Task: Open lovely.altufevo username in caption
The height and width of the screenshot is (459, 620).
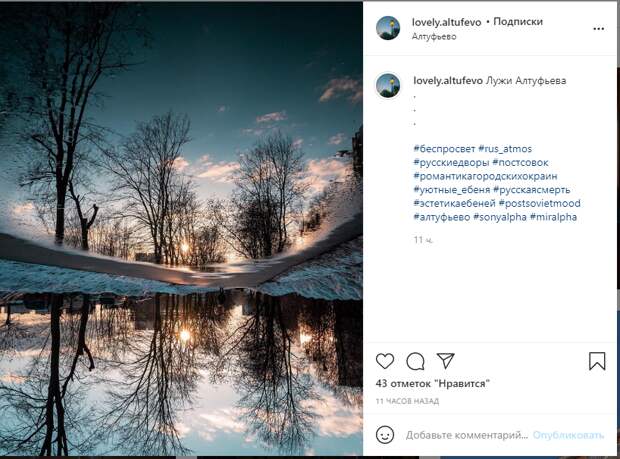Action: 448,81
